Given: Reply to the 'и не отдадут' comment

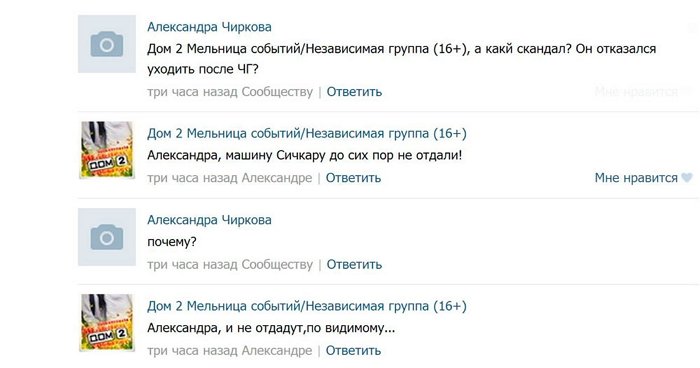Looking at the screenshot, I should click(354, 351).
